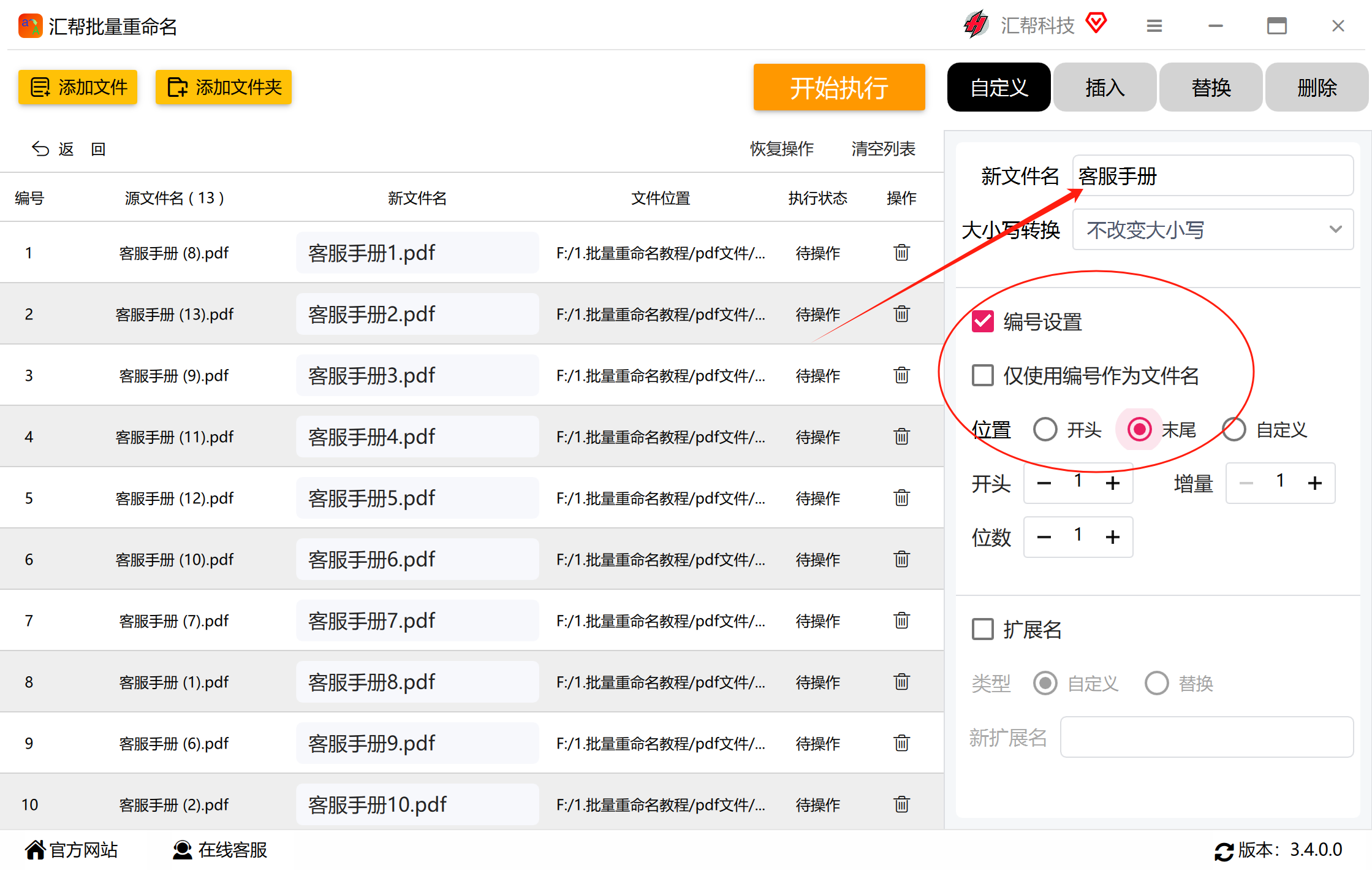Enable 仅使用编号作为文件名 checkbox
Screen dimensions: 1372x870
coord(983,375)
